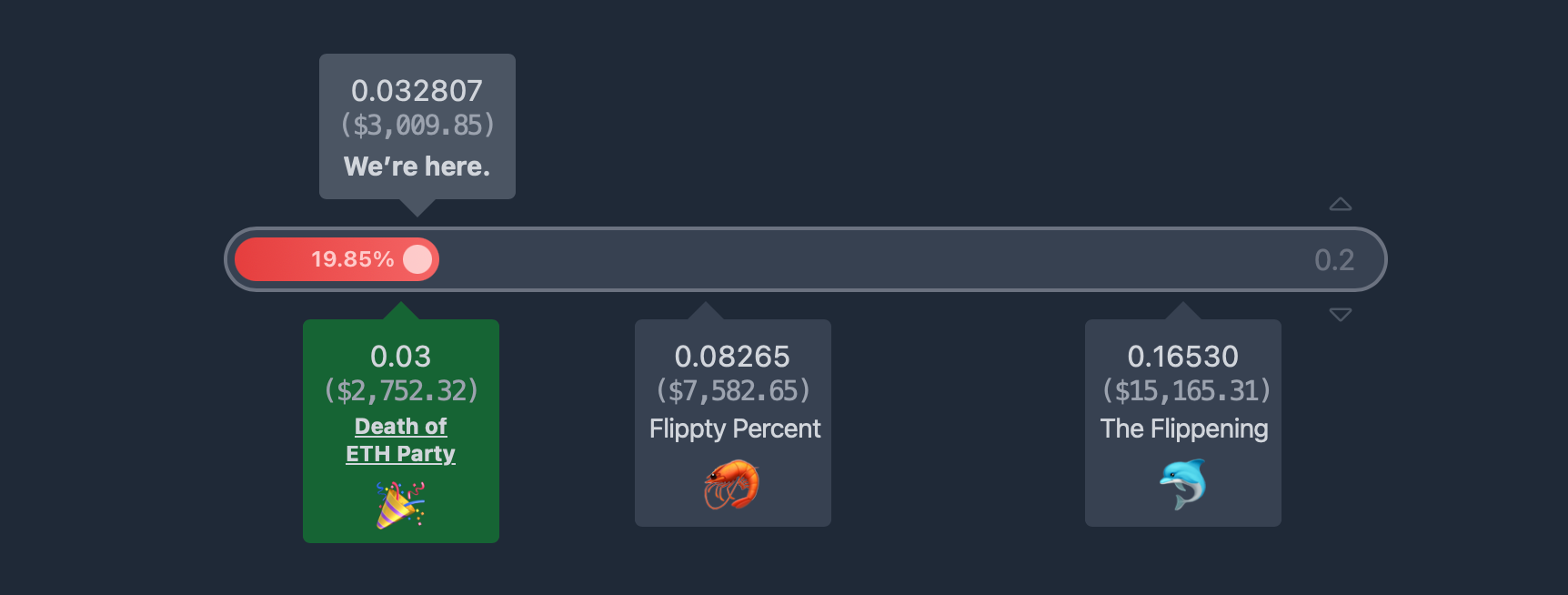Click the 0.16530 ratio milestone value
Screen dimensions: 1568x595
pyautogui.click(x=1182, y=357)
